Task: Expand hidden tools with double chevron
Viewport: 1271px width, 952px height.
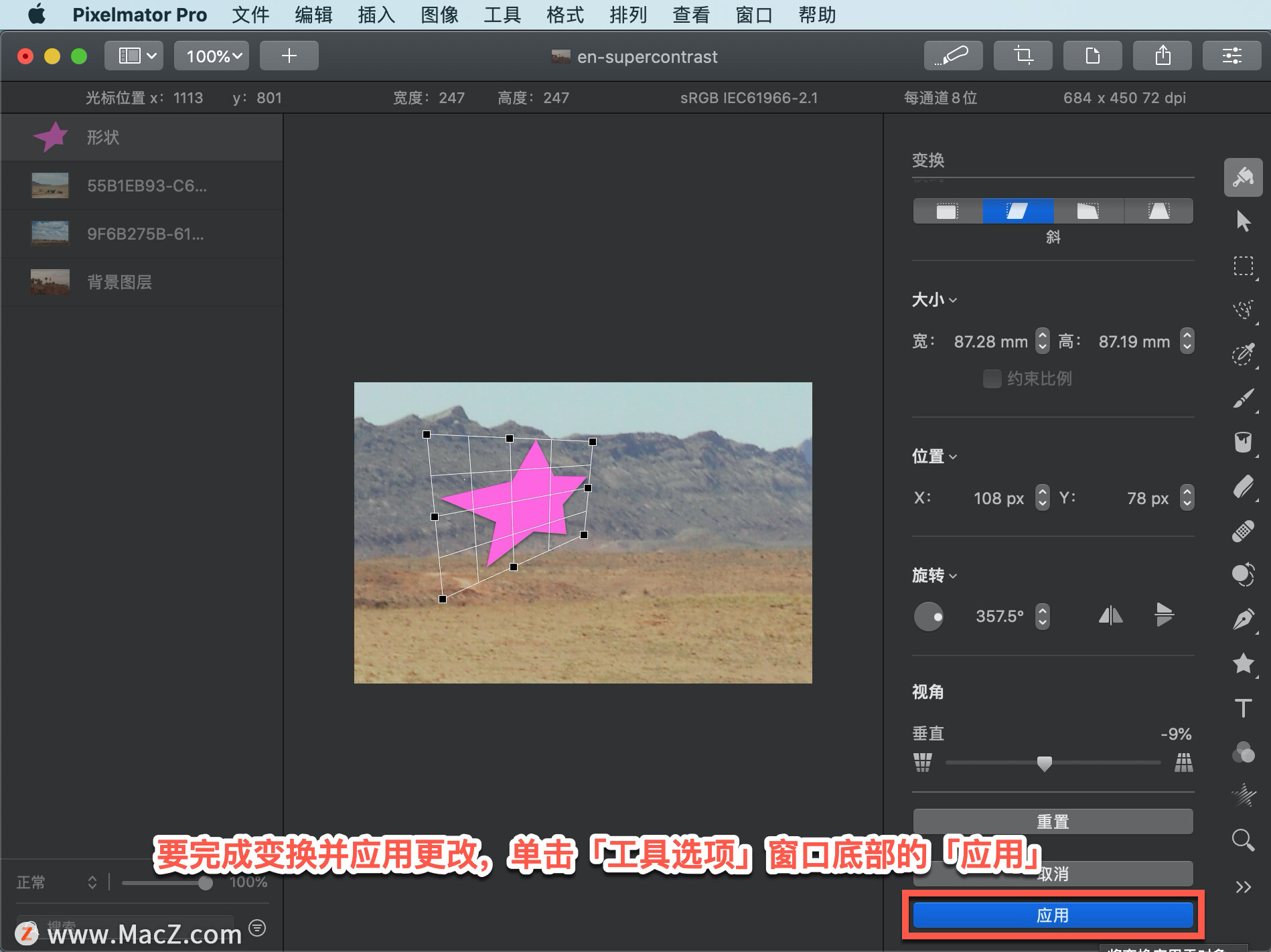Action: tap(1244, 887)
